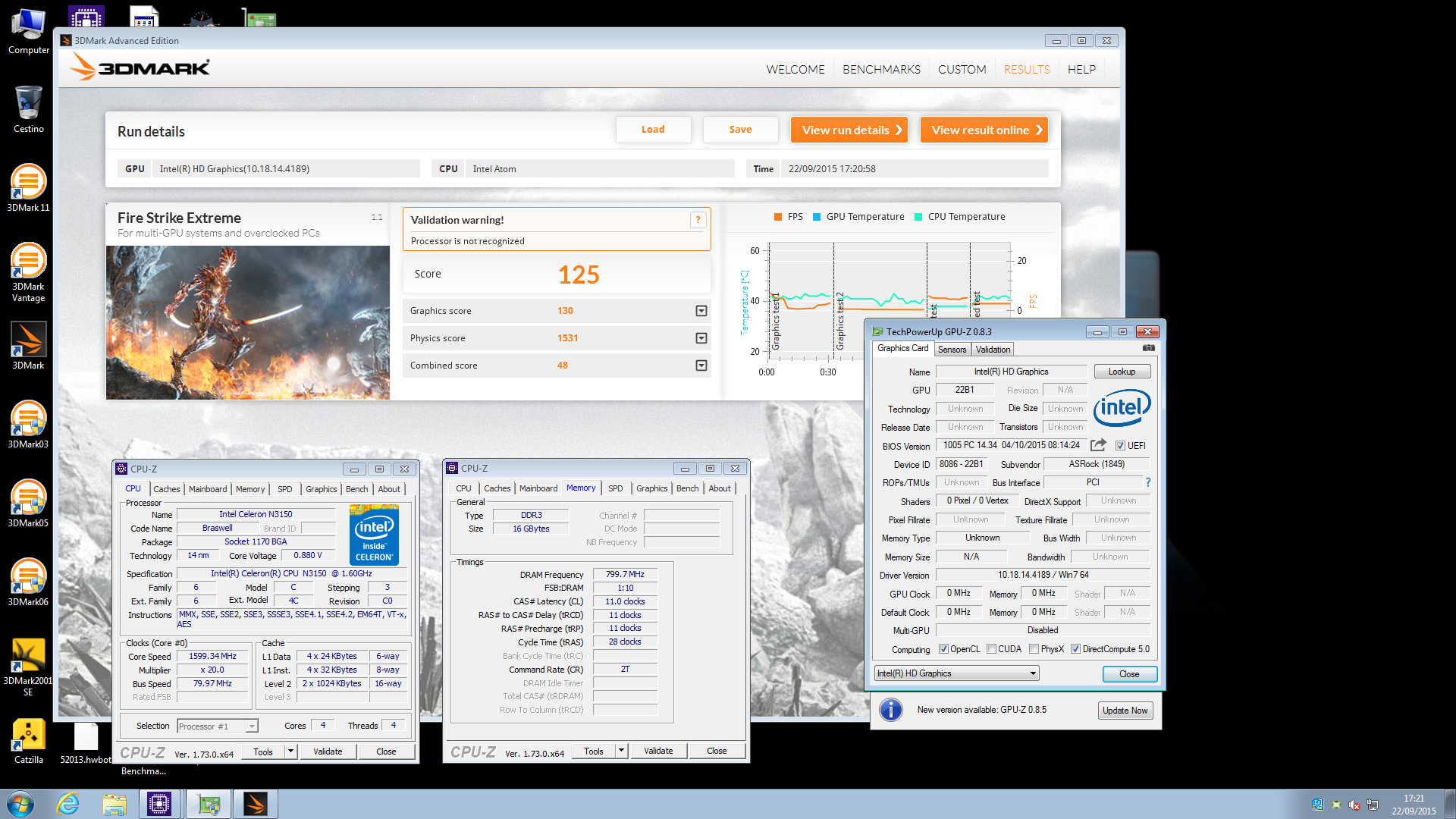This screenshot has height=819, width=1456.
Task: Open the Tools dropdown arrow in left CPU-Z
Action: [x=290, y=752]
